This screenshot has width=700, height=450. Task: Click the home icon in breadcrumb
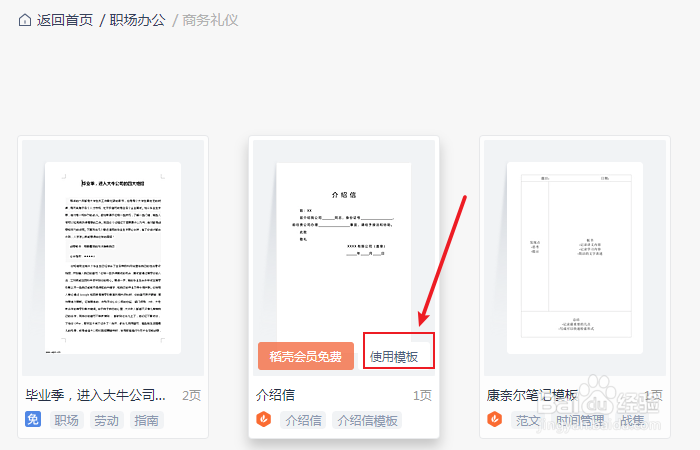[25, 20]
